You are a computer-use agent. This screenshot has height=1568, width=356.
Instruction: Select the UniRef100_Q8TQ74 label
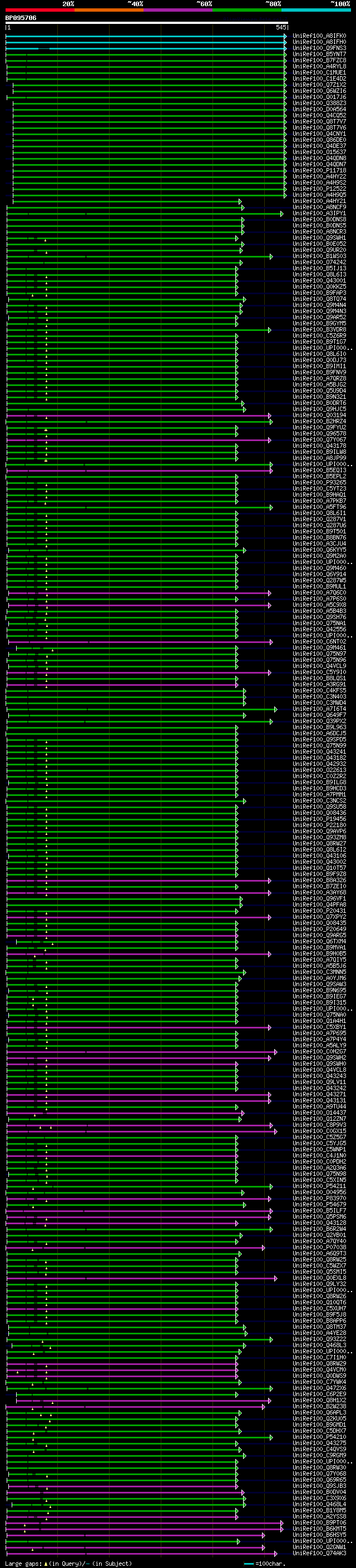click(x=319, y=299)
